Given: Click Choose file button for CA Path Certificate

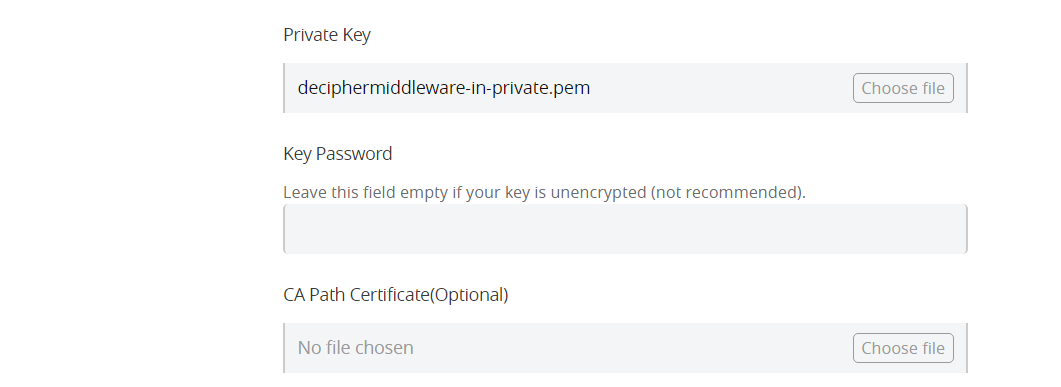Looking at the screenshot, I should click(x=903, y=348).
